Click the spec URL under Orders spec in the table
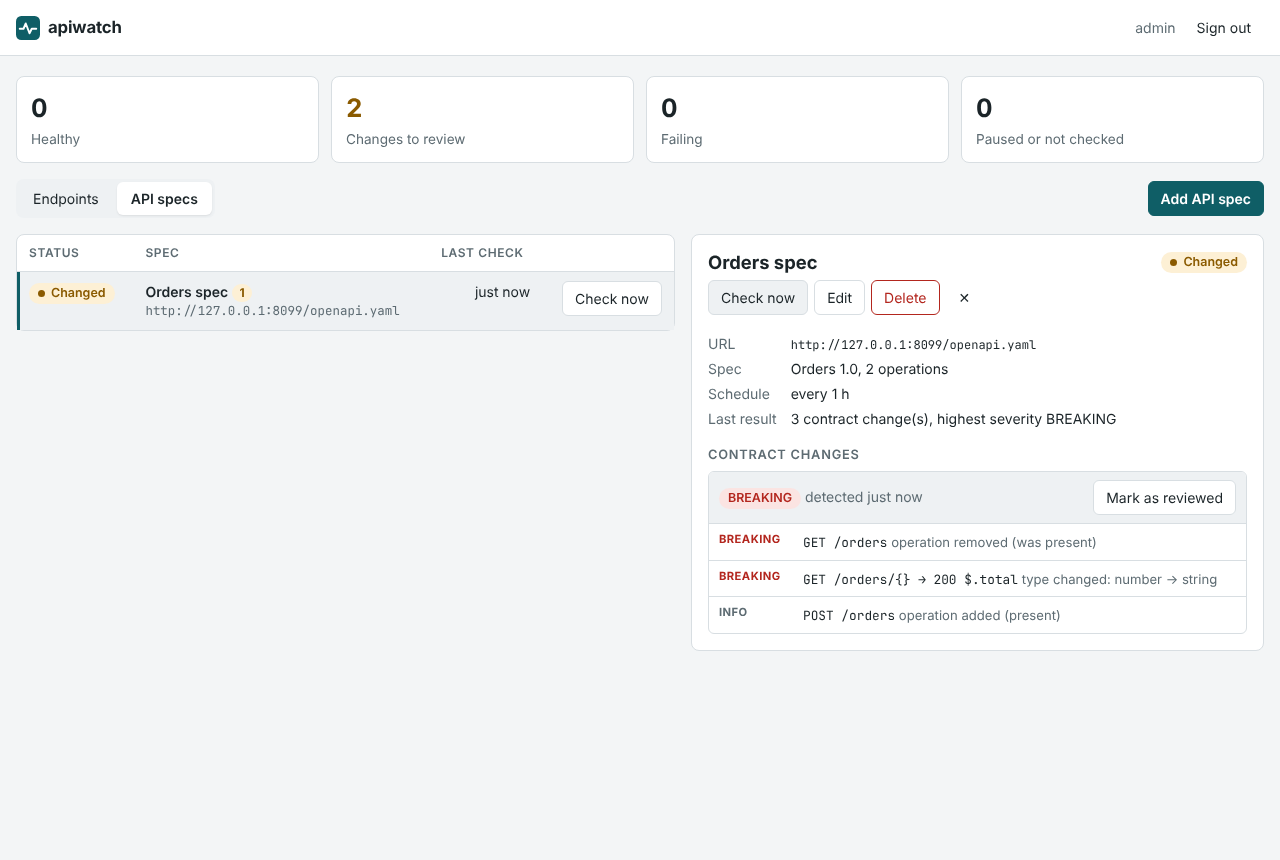The image size is (1280, 860). pyautogui.click(x=272, y=311)
